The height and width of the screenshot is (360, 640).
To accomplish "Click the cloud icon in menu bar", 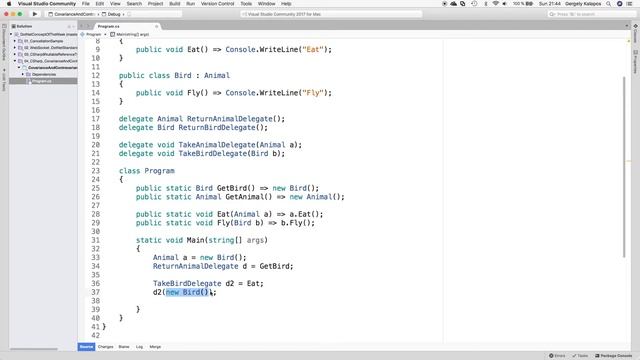I will (x=453, y=4).
